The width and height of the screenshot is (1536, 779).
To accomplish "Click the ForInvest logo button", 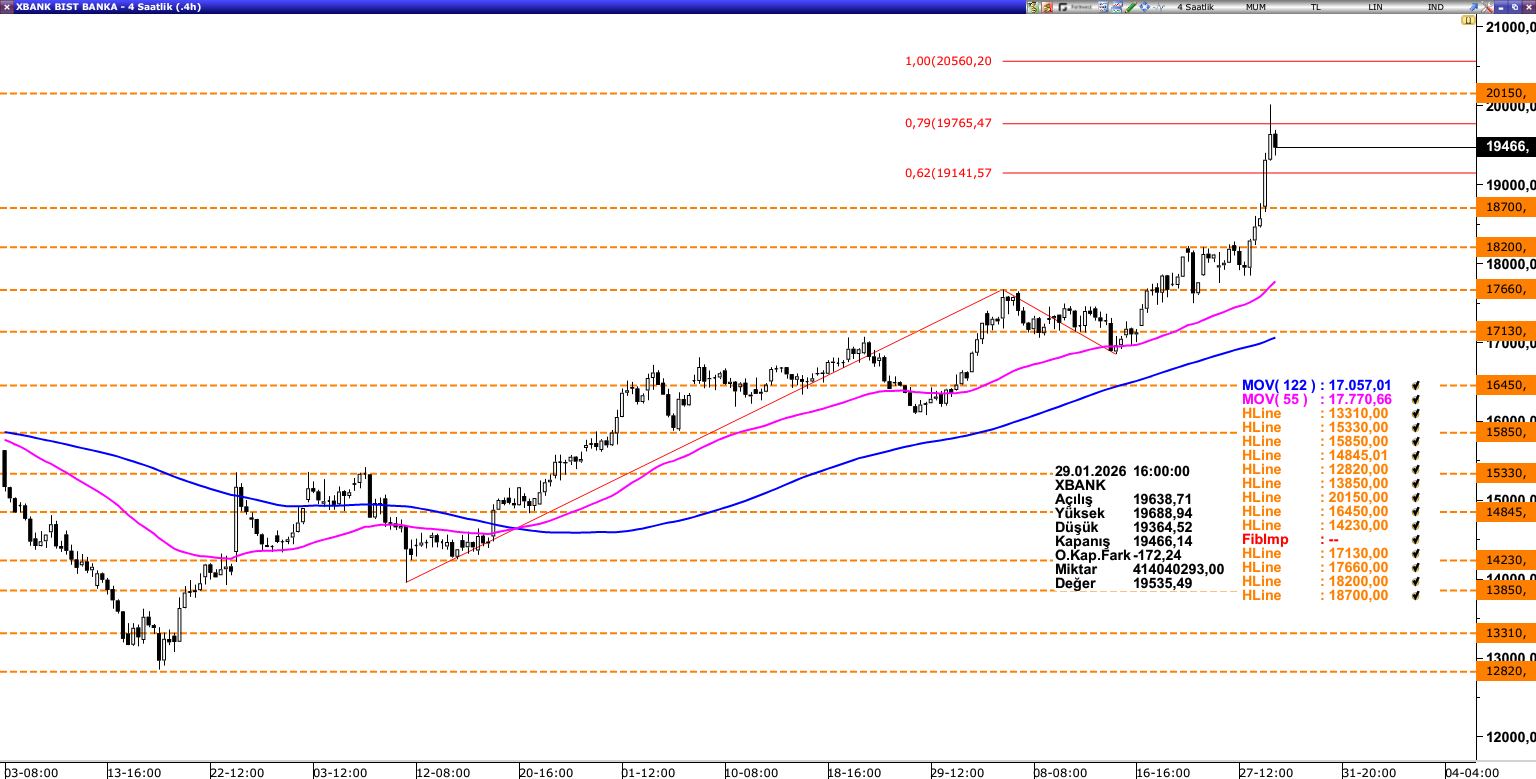I will click(1075, 7).
